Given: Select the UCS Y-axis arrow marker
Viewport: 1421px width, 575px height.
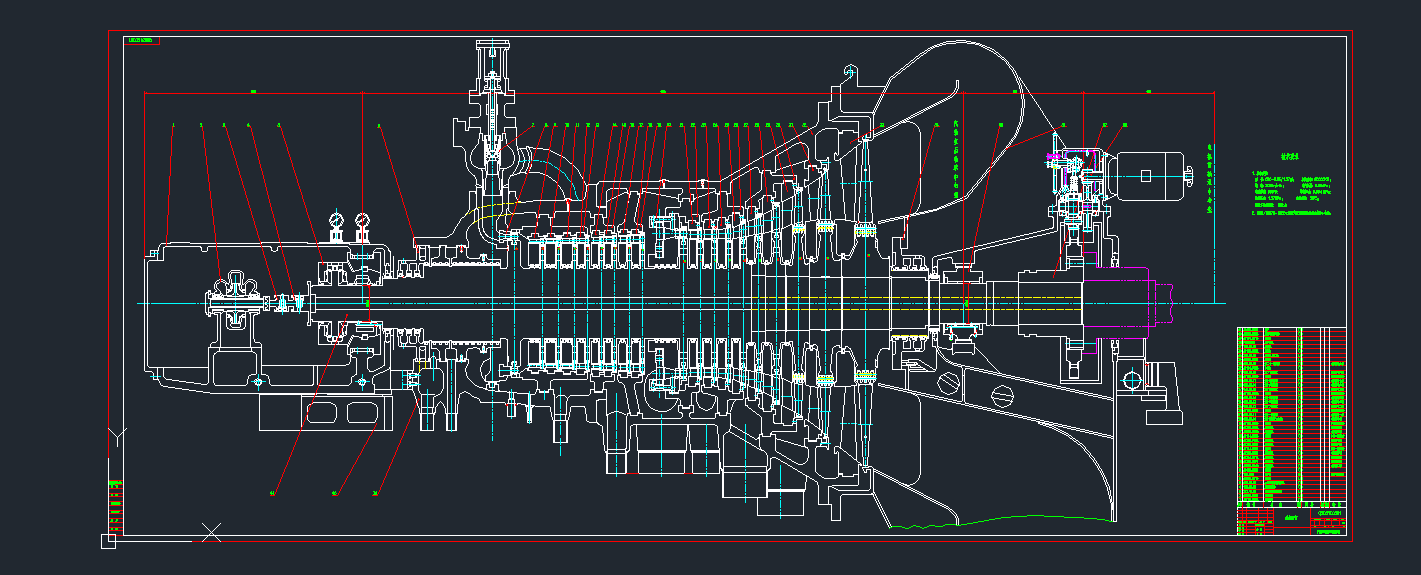Looking at the screenshot, I should (118, 436).
